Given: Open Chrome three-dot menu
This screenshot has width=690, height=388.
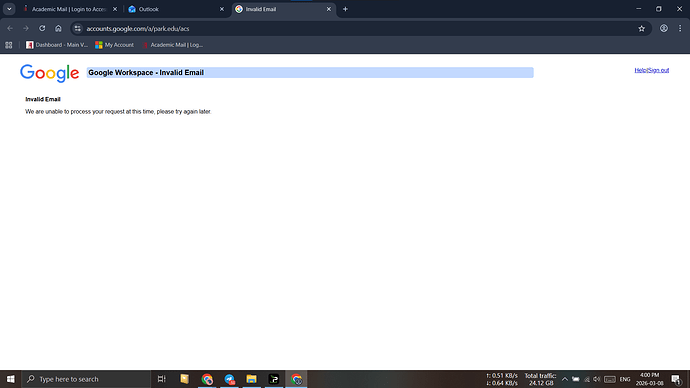Looking at the screenshot, I should [x=680, y=28].
